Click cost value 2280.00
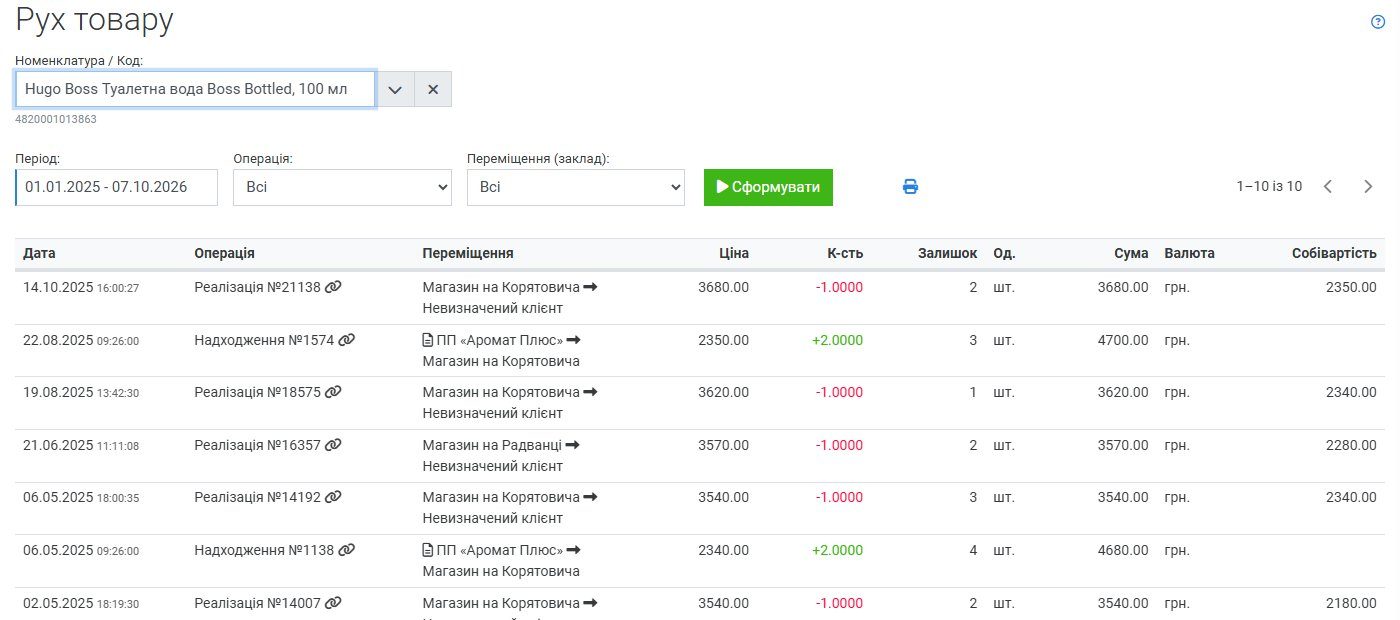Viewport: 1400px width, 620px height. click(x=1351, y=445)
